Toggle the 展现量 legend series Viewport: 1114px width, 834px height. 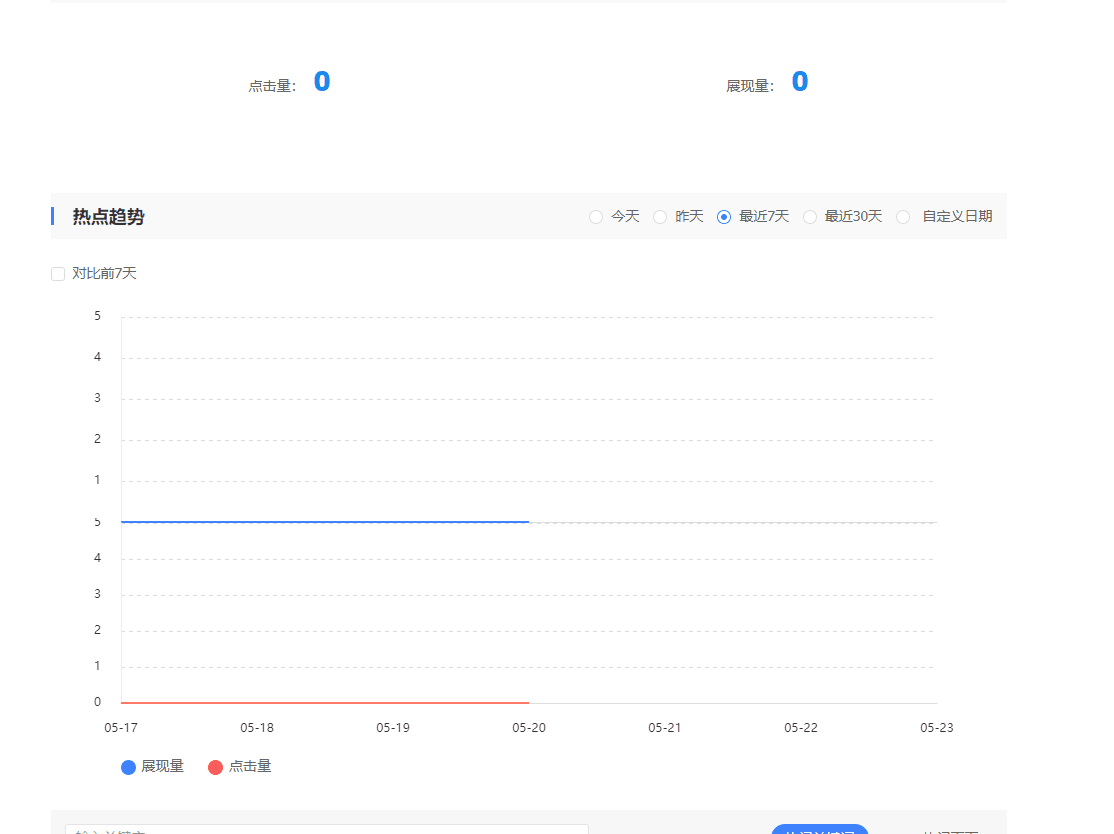point(153,767)
